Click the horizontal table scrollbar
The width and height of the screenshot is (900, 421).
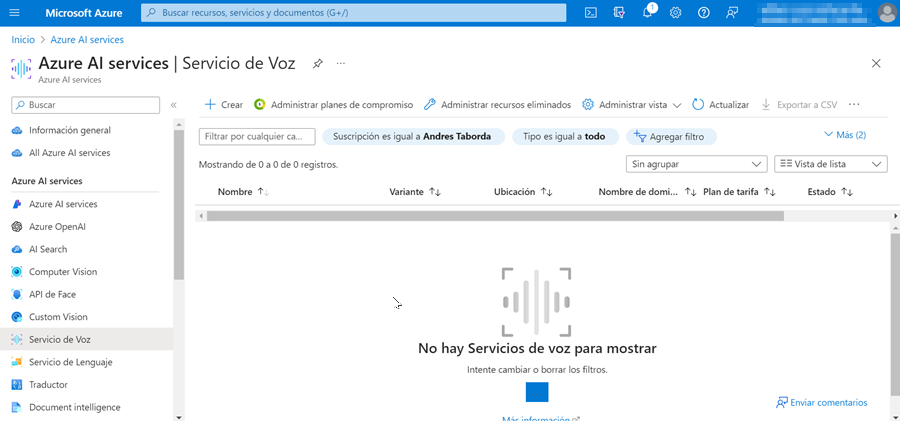(x=495, y=216)
